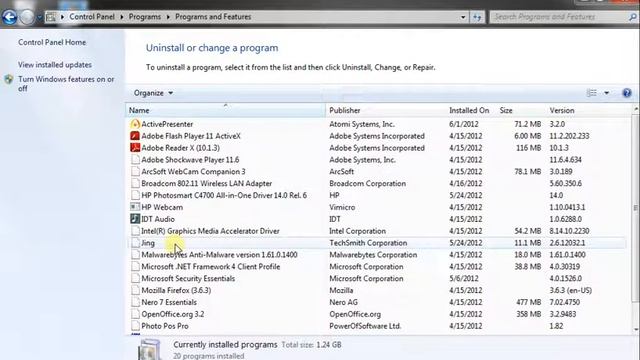Click the Back navigation arrow
The width and height of the screenshot is (640, 360).
pos(9,17)
